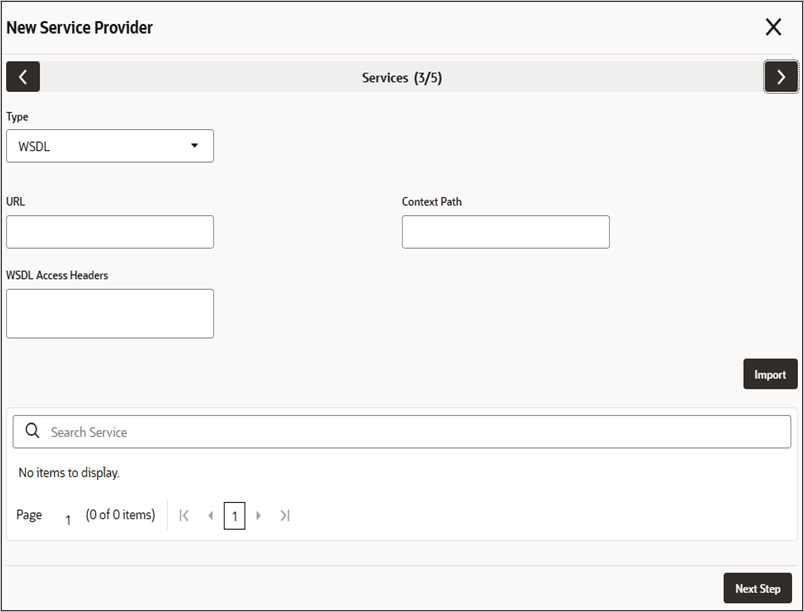Go to the previous page arrow
804x612 pixels.
click(x=210, y=516)
